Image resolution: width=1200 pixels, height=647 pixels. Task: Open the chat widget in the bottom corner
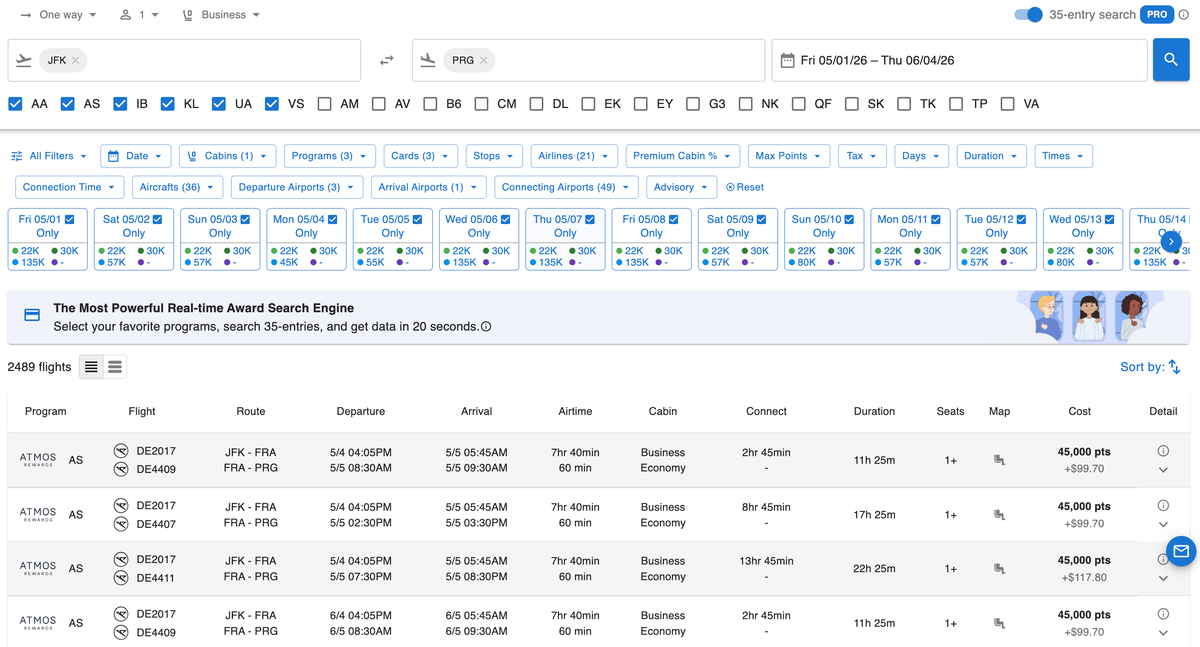[x=1182, y=551]
